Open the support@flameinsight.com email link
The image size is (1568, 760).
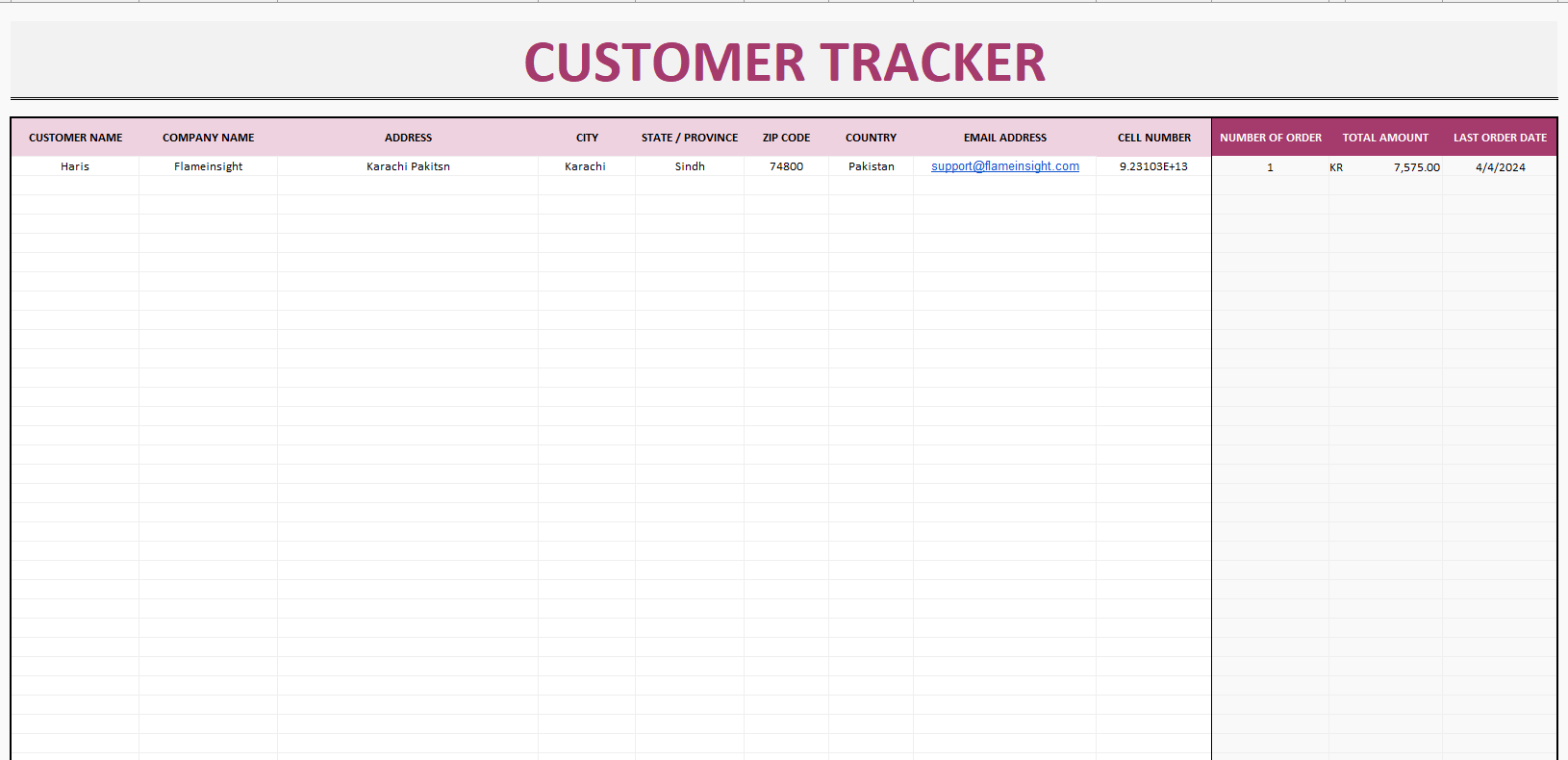(x=1004, y=166)
